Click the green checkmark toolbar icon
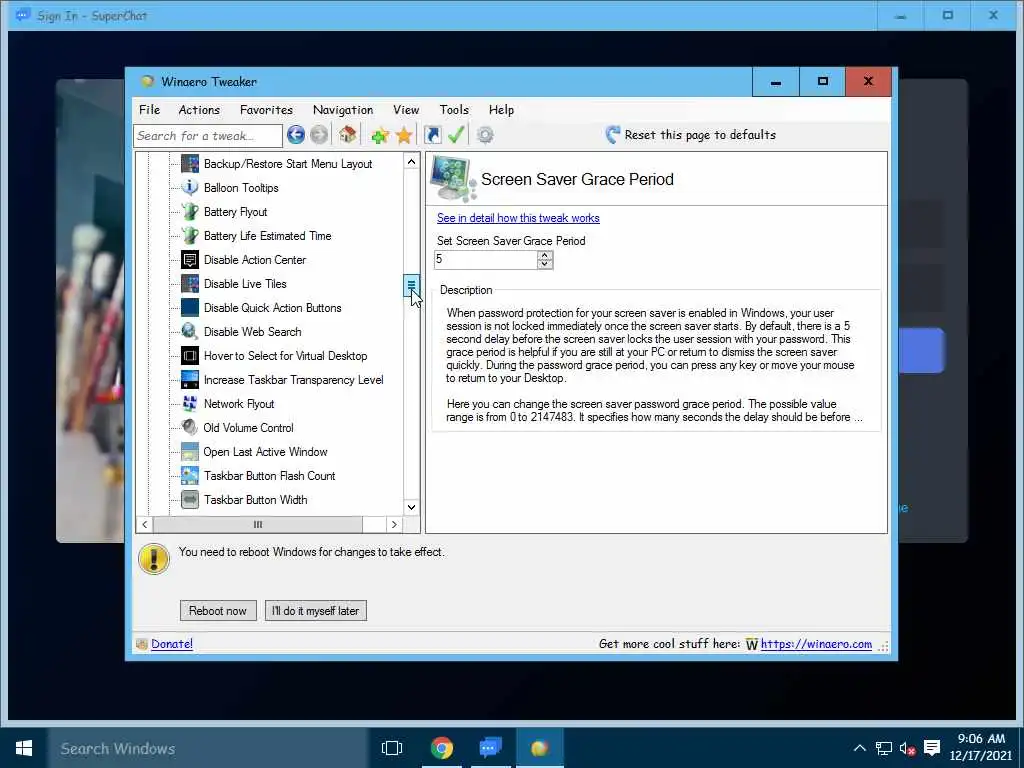Viewport: 1024px width, 768px height. pyautogui.click(x=456, y=135)
